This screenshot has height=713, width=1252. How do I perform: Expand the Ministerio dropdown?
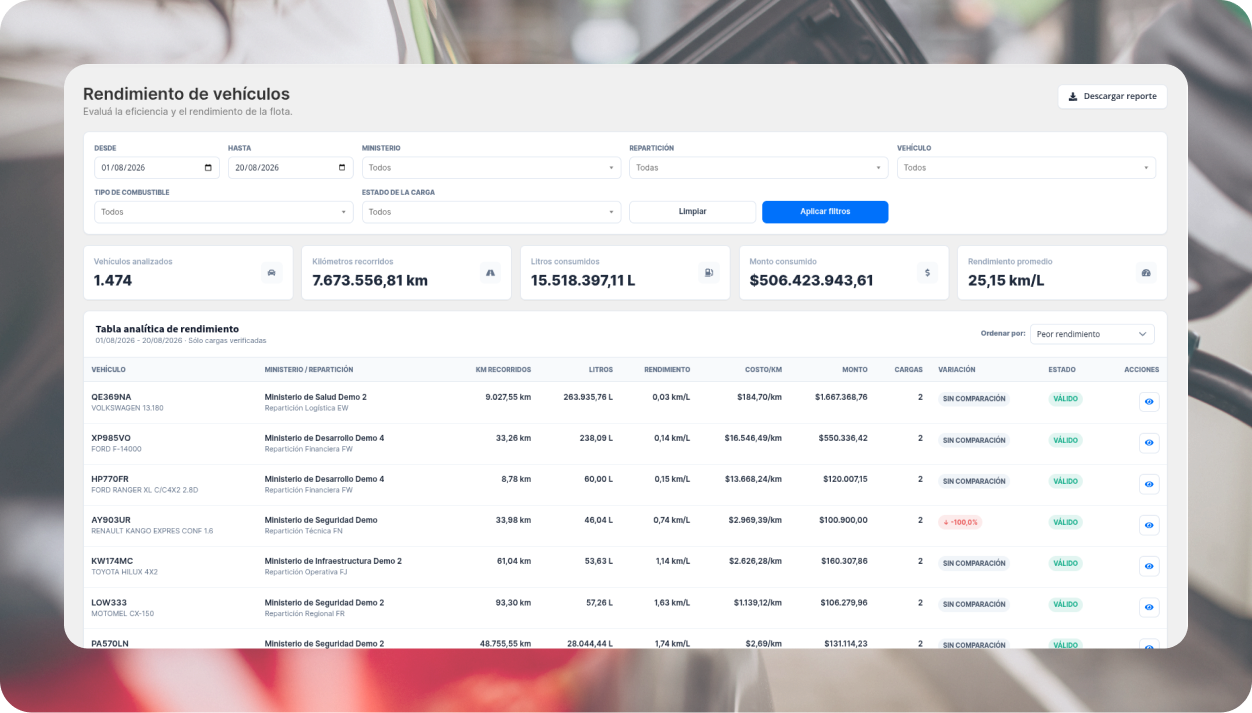coord(491,168)
